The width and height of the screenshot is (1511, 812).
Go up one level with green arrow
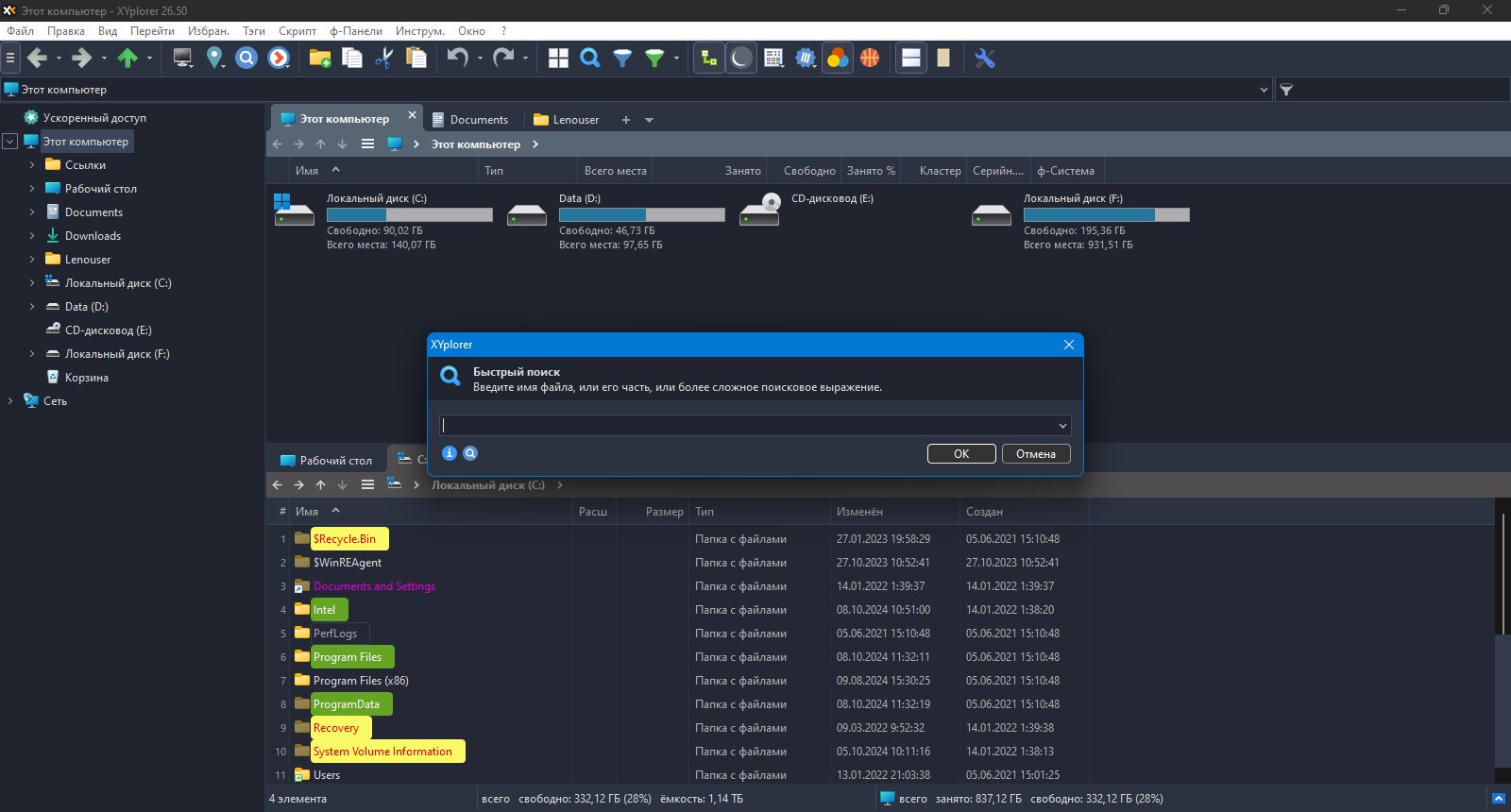point(127,59)
